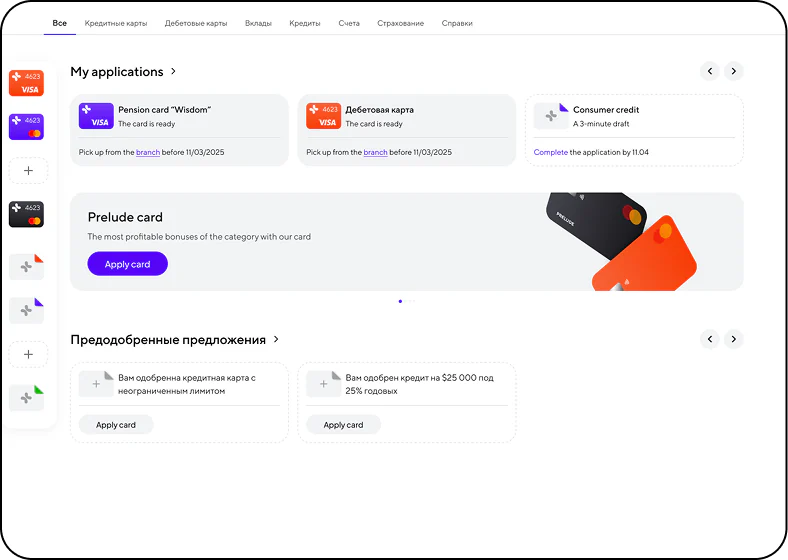Apply for the $25 000 credit offer
This screenshot has height=560, width=788.
343,425
